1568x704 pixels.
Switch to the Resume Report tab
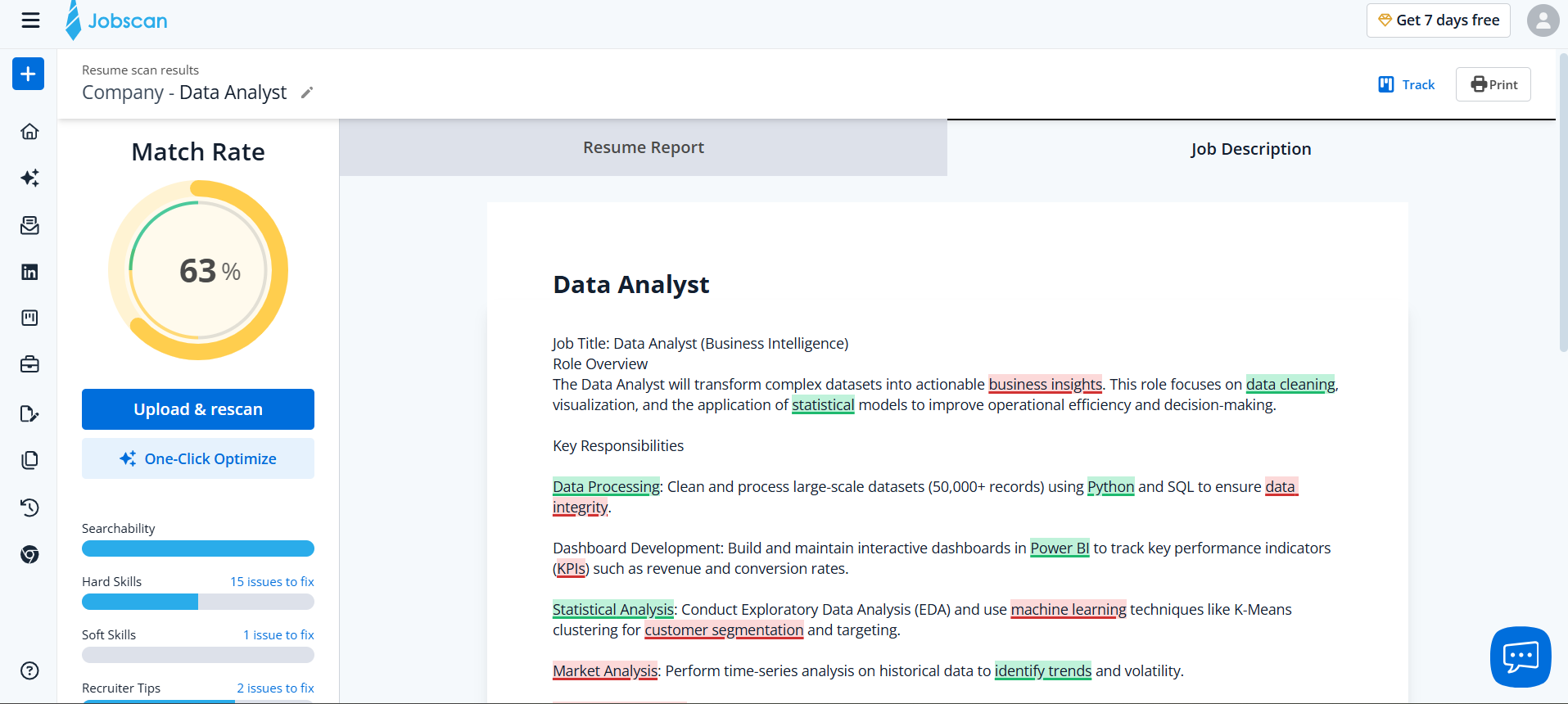click(x=644, y=147)
